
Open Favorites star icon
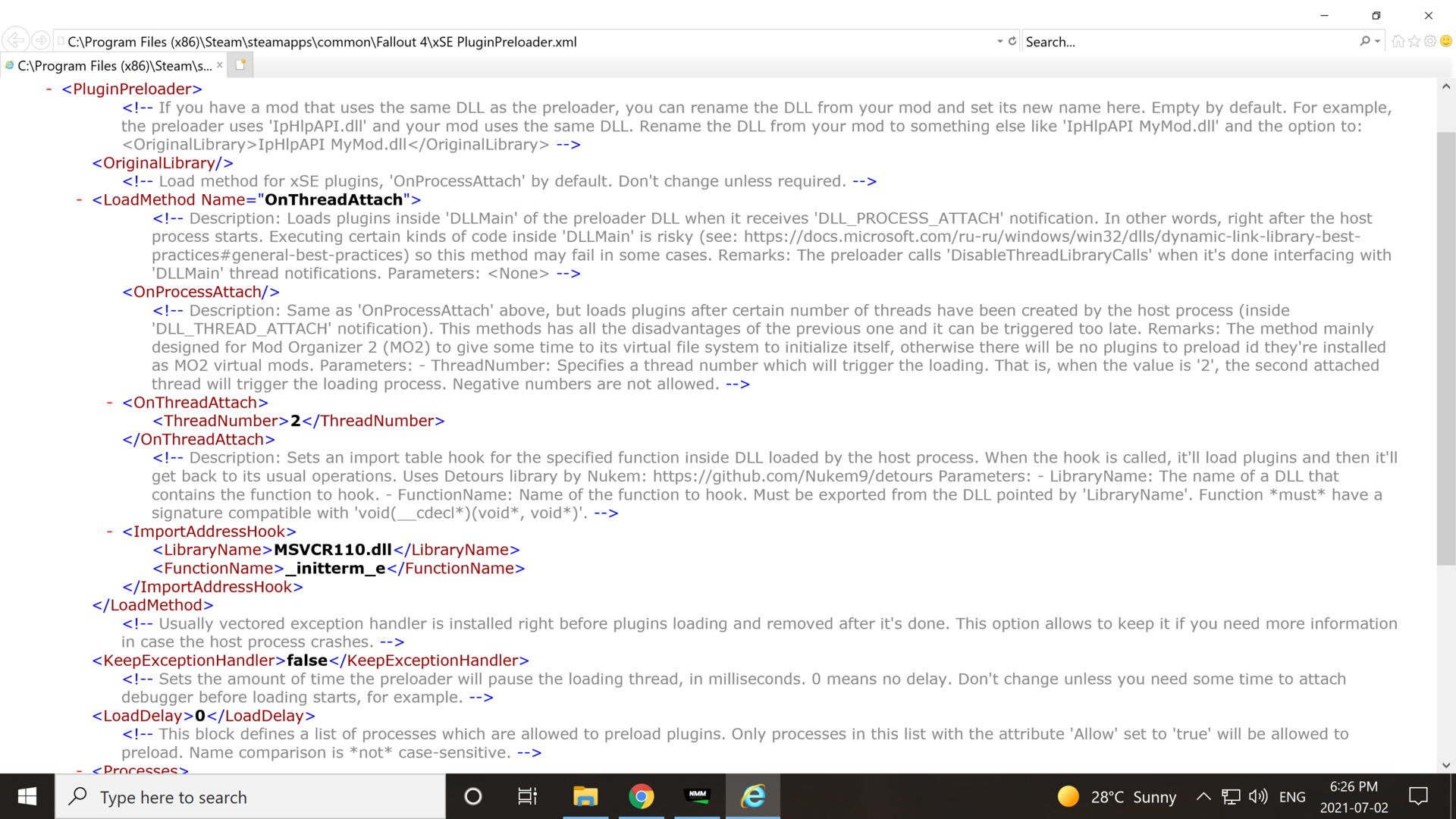tap(1414, 41)
